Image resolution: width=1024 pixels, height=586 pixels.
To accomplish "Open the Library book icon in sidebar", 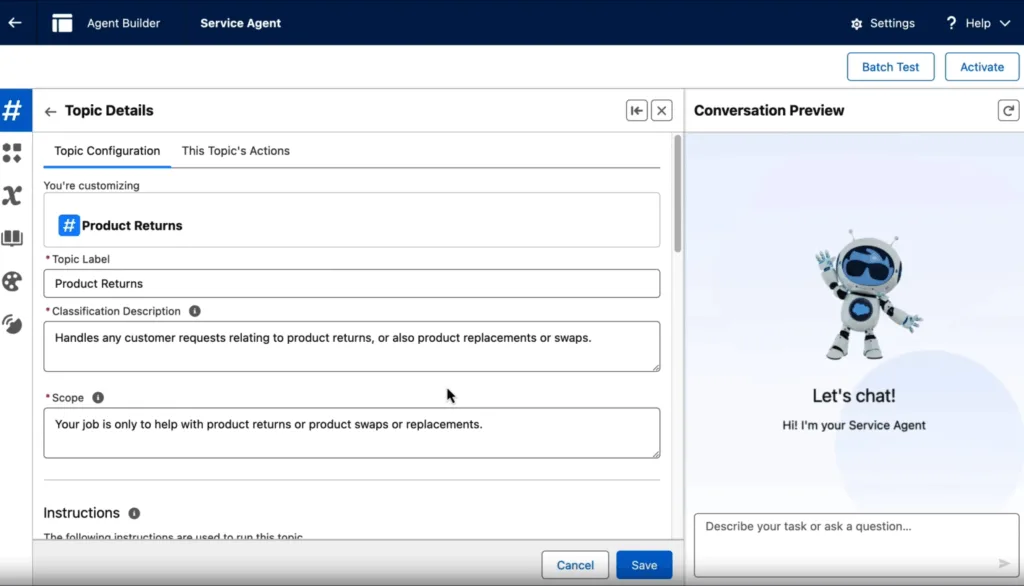I will coord(12,238).
